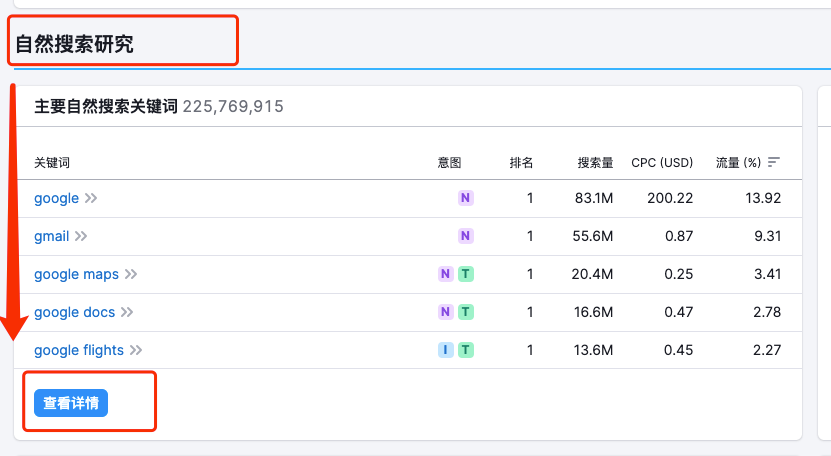Click CPC value 0.45

click(678, 350)
